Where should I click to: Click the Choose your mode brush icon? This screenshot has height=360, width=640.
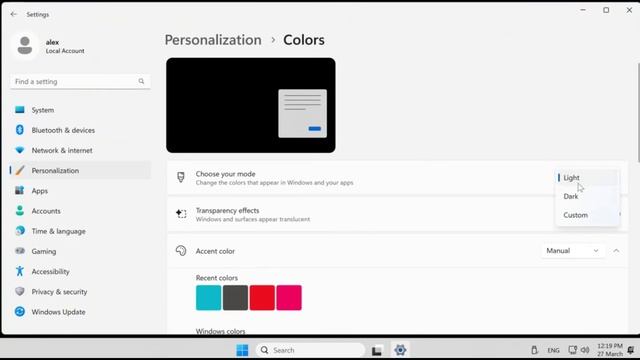pyautogui.click(x=181, y=177)
